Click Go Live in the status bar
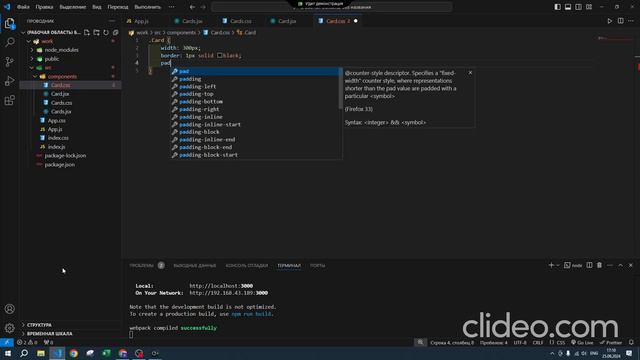The width and height of the screenshot is (640, 360). coord(582,342)
